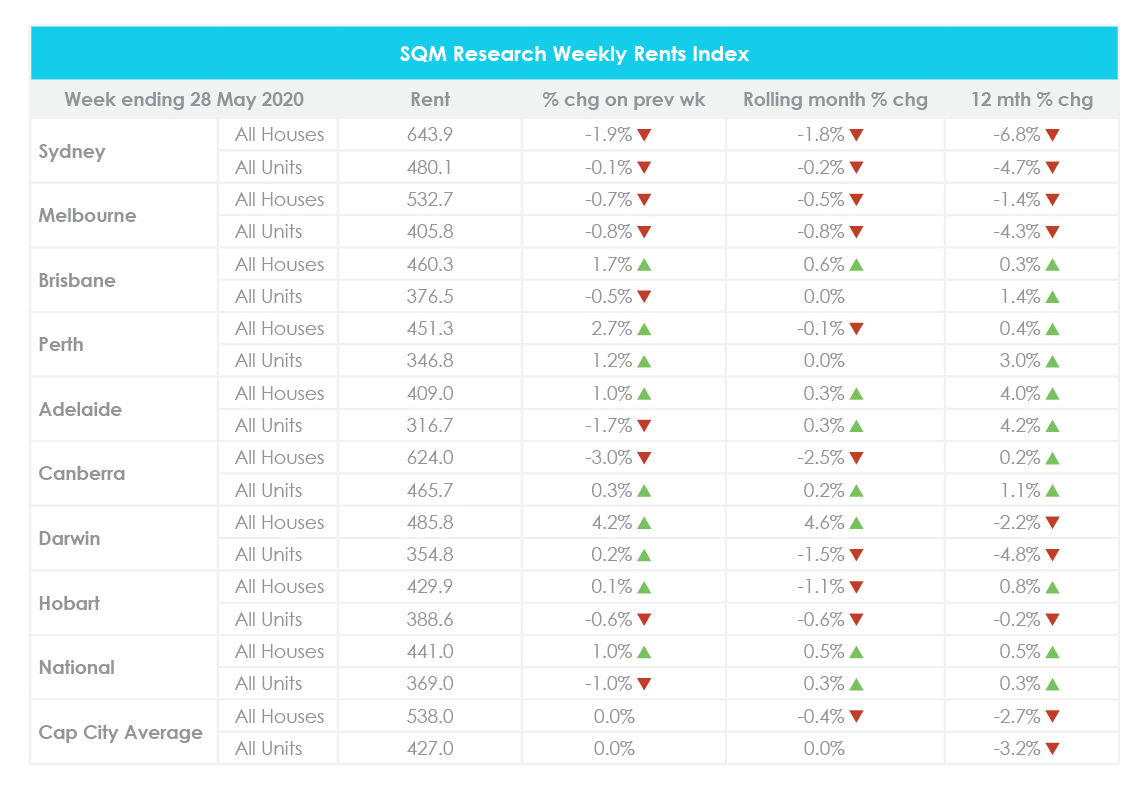Click Sydney houses weekly change -1.9%
The height and width of the screenshot is (798, 1148).
[x=608, y=135]
